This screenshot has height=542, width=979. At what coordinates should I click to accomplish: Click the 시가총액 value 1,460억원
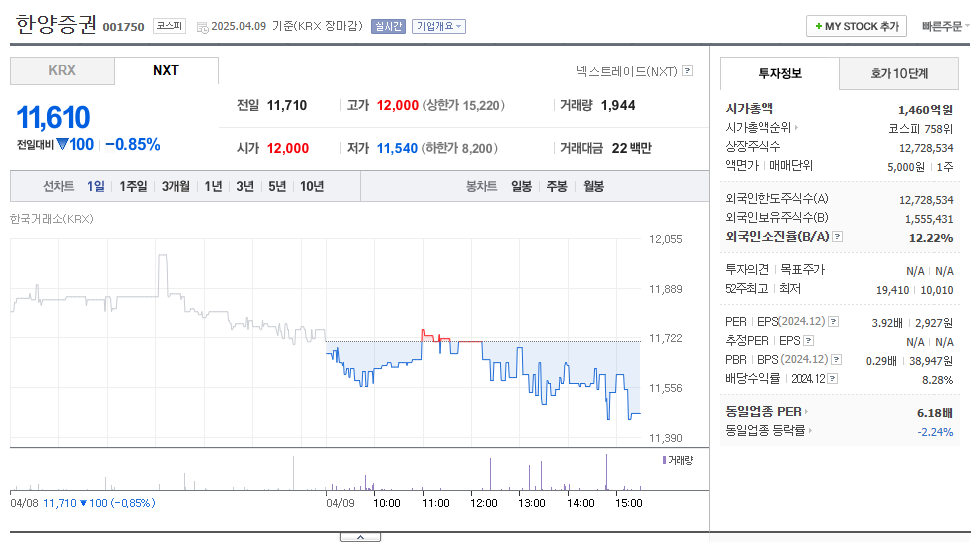[925, 111]
